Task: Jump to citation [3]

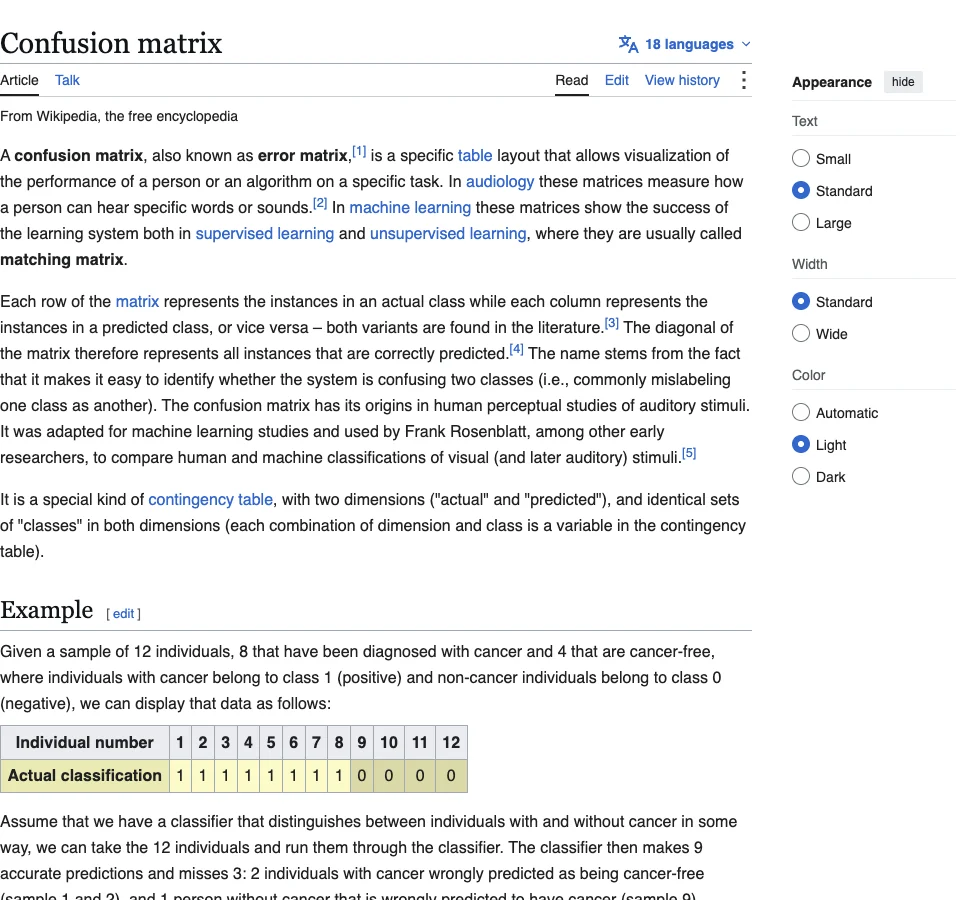Action: (612, 323)
